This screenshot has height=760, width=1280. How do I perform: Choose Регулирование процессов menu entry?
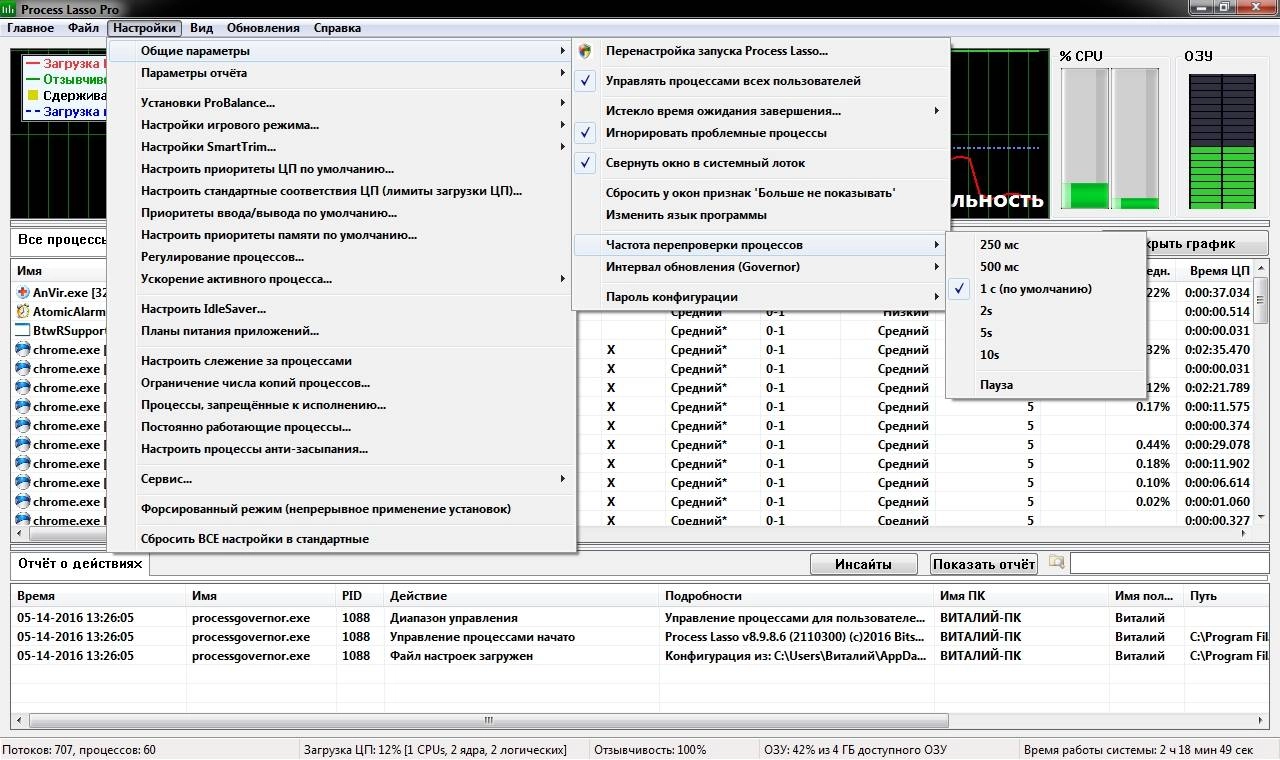click(x=342, y=257)
